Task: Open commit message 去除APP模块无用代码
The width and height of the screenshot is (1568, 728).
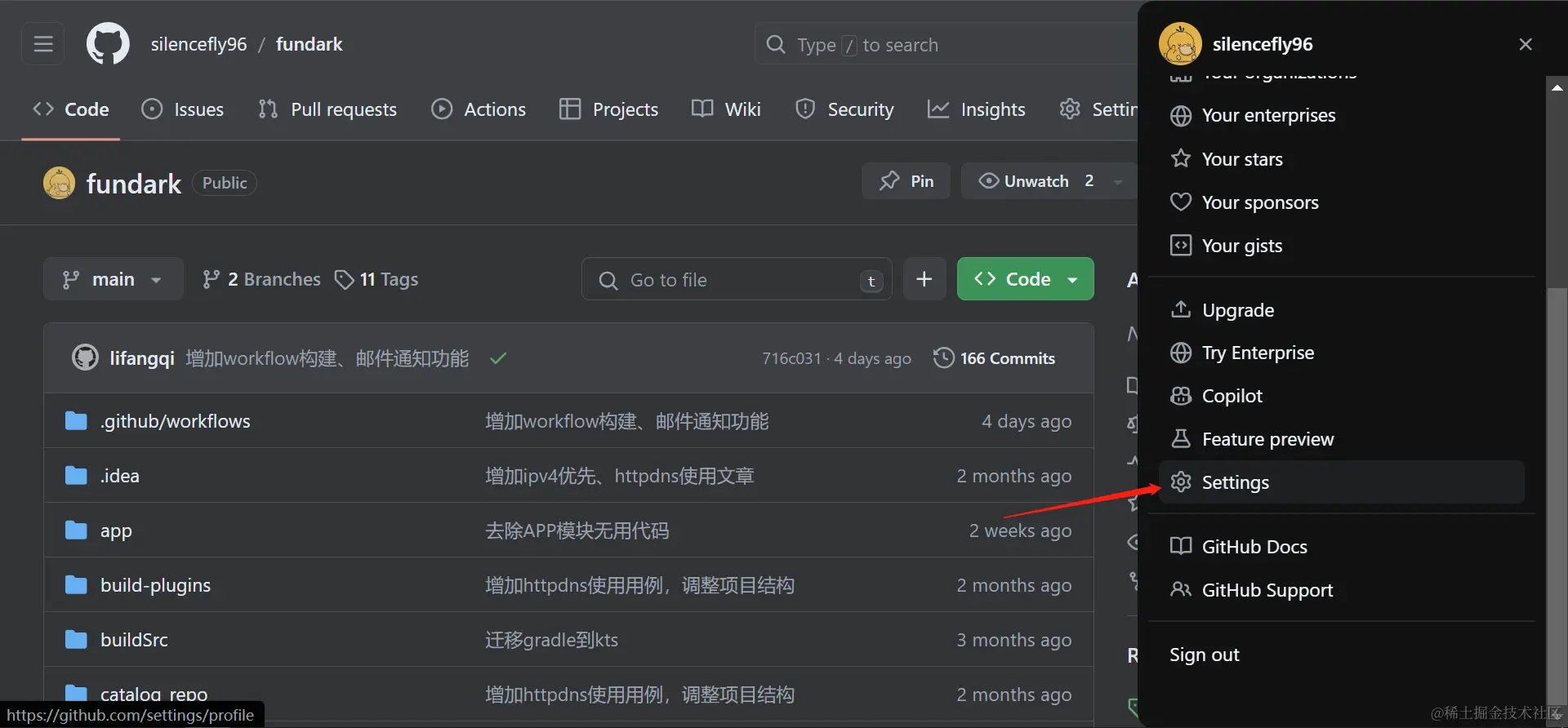Action: point(577,530)
